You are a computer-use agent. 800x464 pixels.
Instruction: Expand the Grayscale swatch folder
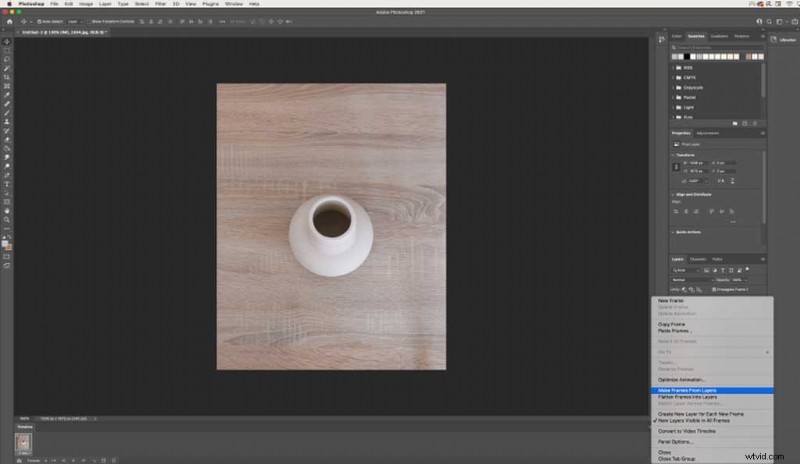click(673, 87)
